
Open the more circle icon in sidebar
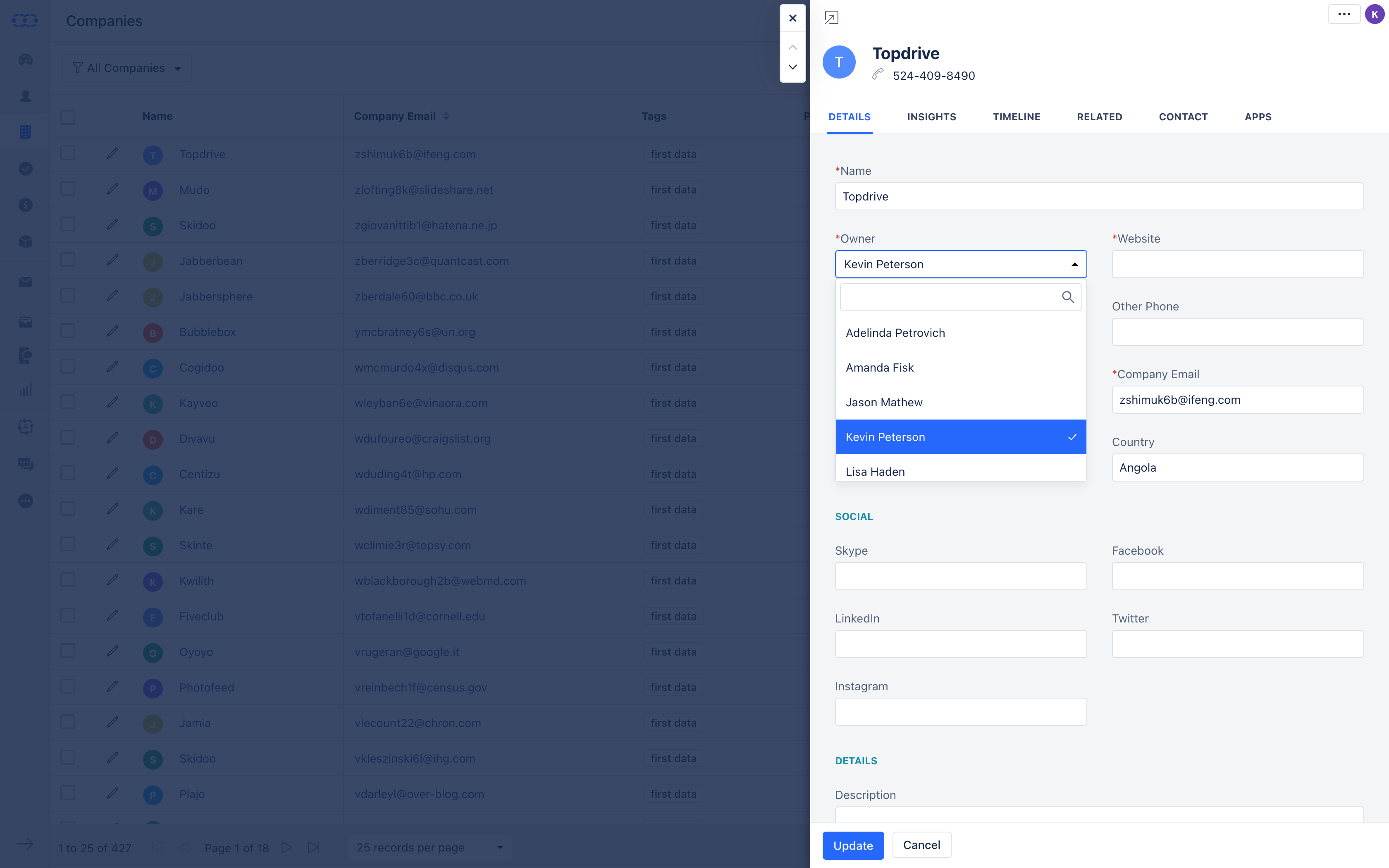[25, 501]
